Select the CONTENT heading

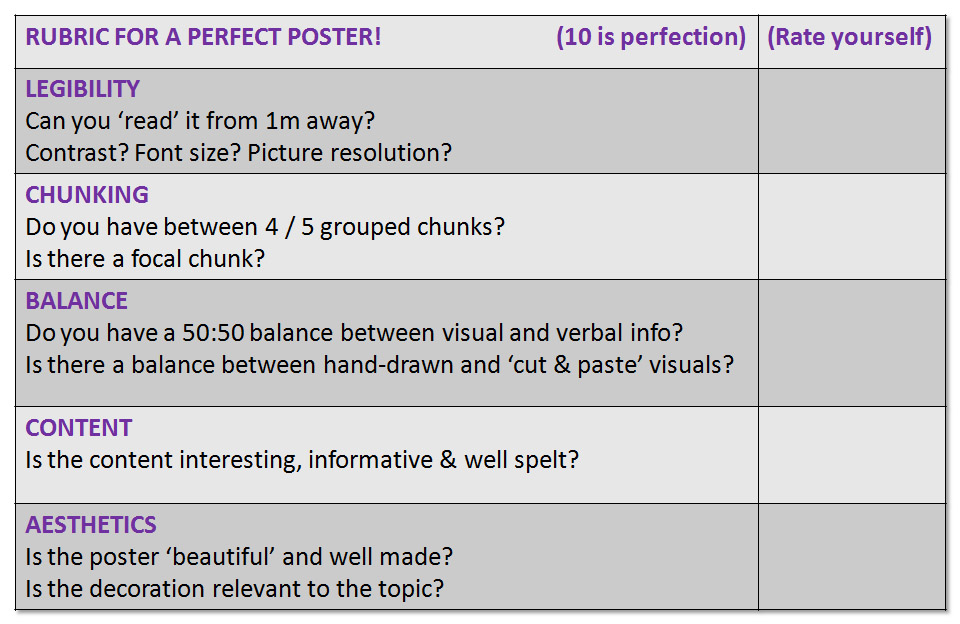pos(78,427)
